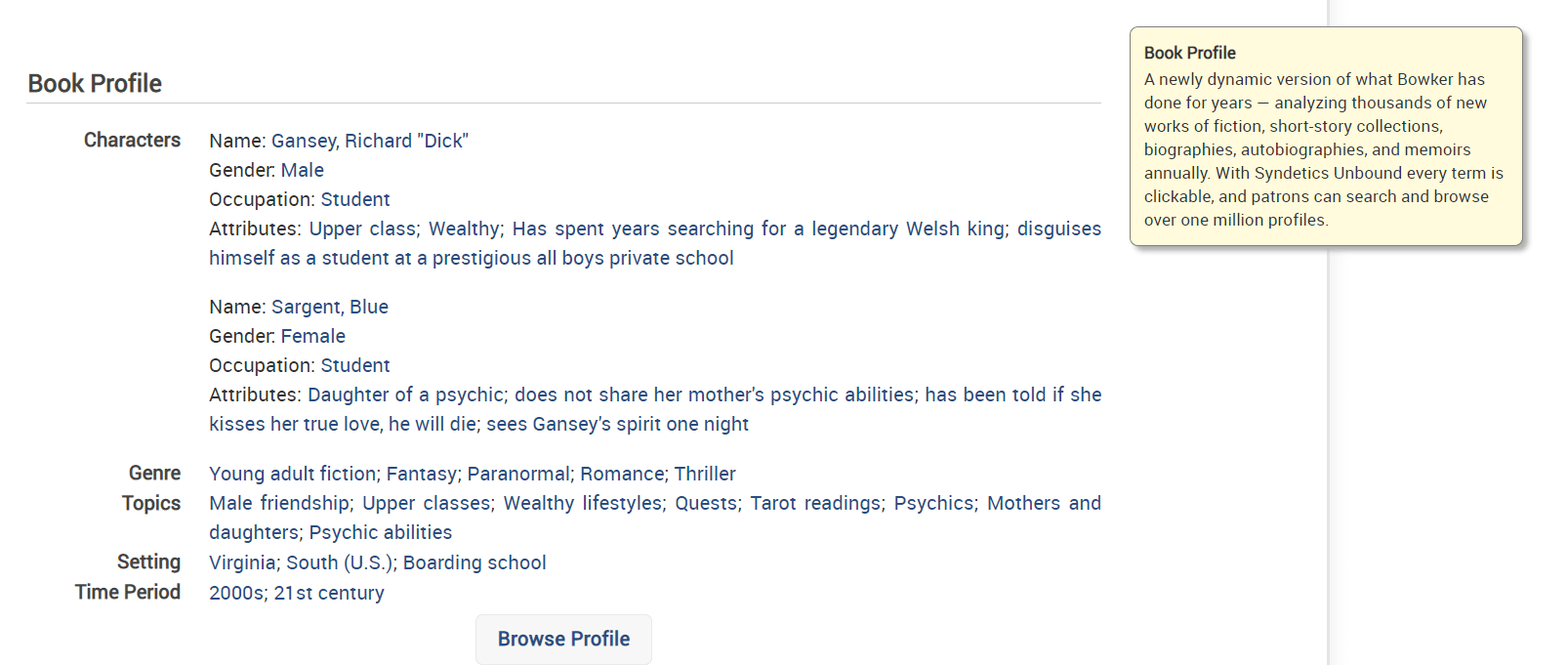Open the Boarding school setting link
This screenshot has height=665, width=1568.
[x=475, y=562]
